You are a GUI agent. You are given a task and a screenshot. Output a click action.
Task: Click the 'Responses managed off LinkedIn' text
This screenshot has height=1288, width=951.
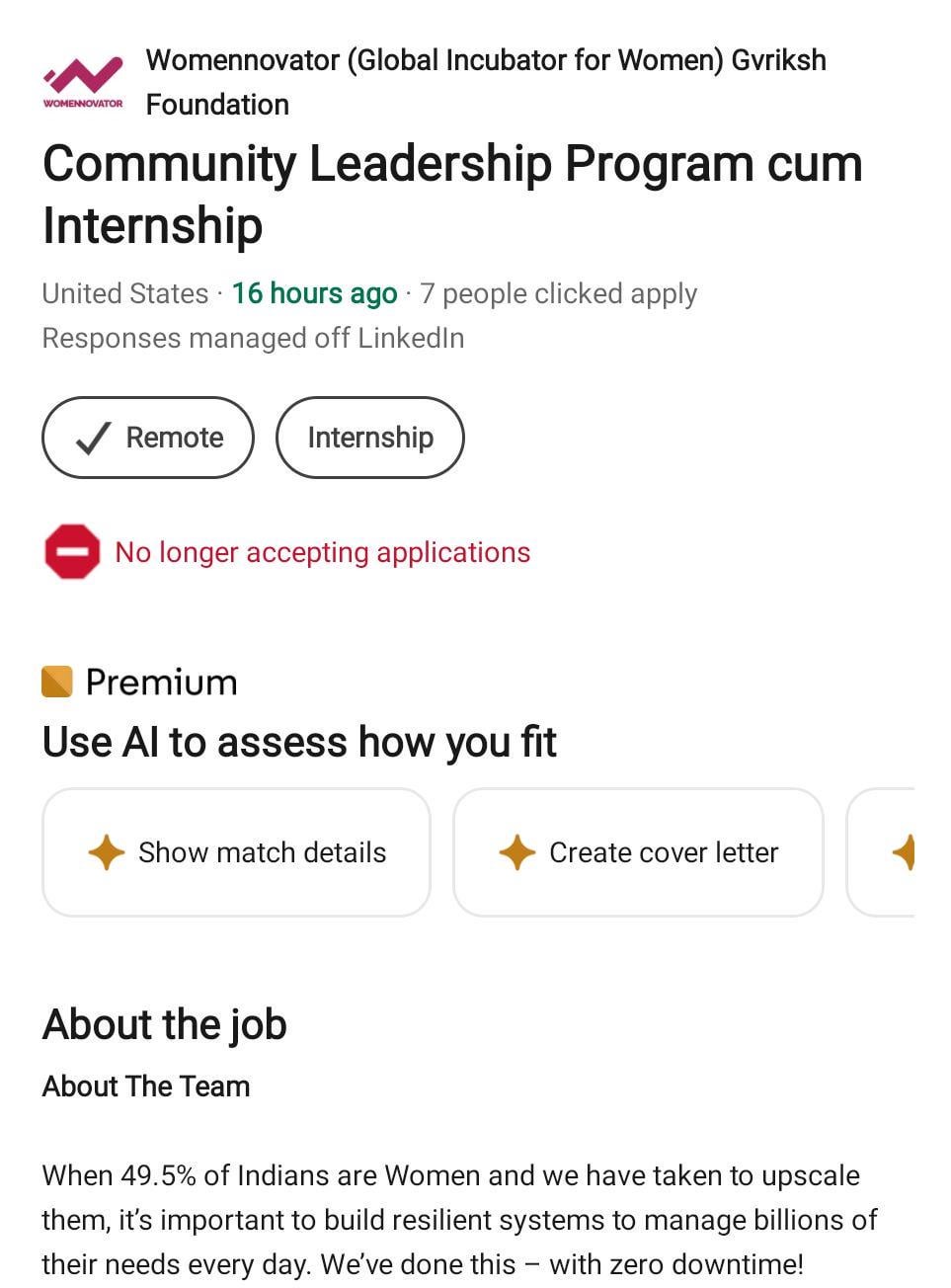click(253, 338)
